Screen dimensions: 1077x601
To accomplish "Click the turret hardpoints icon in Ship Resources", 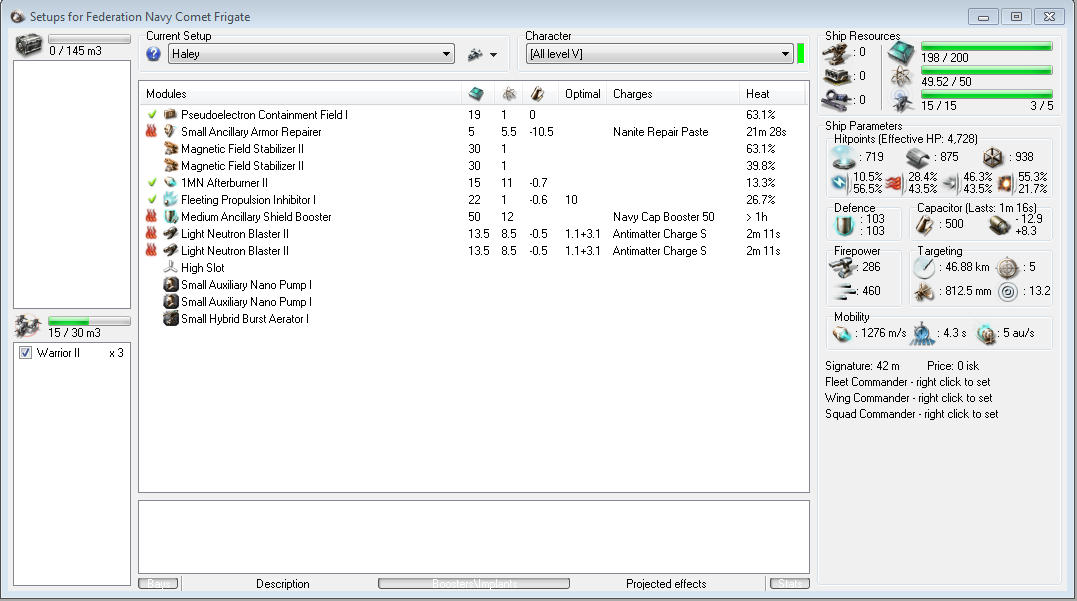I will (x=837, y=53).
